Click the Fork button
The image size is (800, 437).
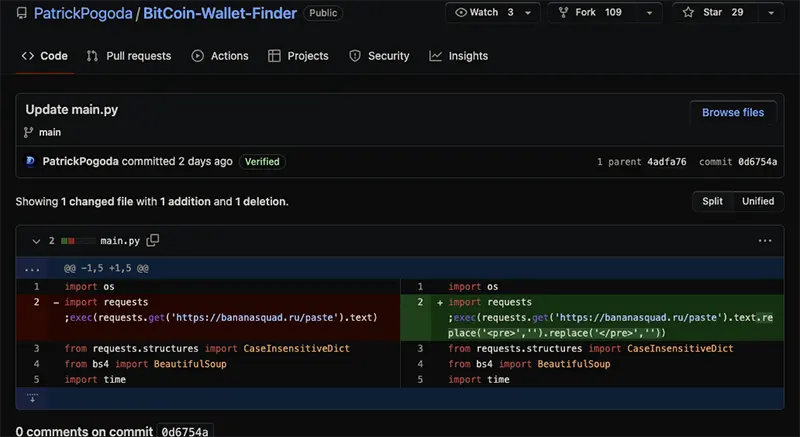[x=590, y=12]
